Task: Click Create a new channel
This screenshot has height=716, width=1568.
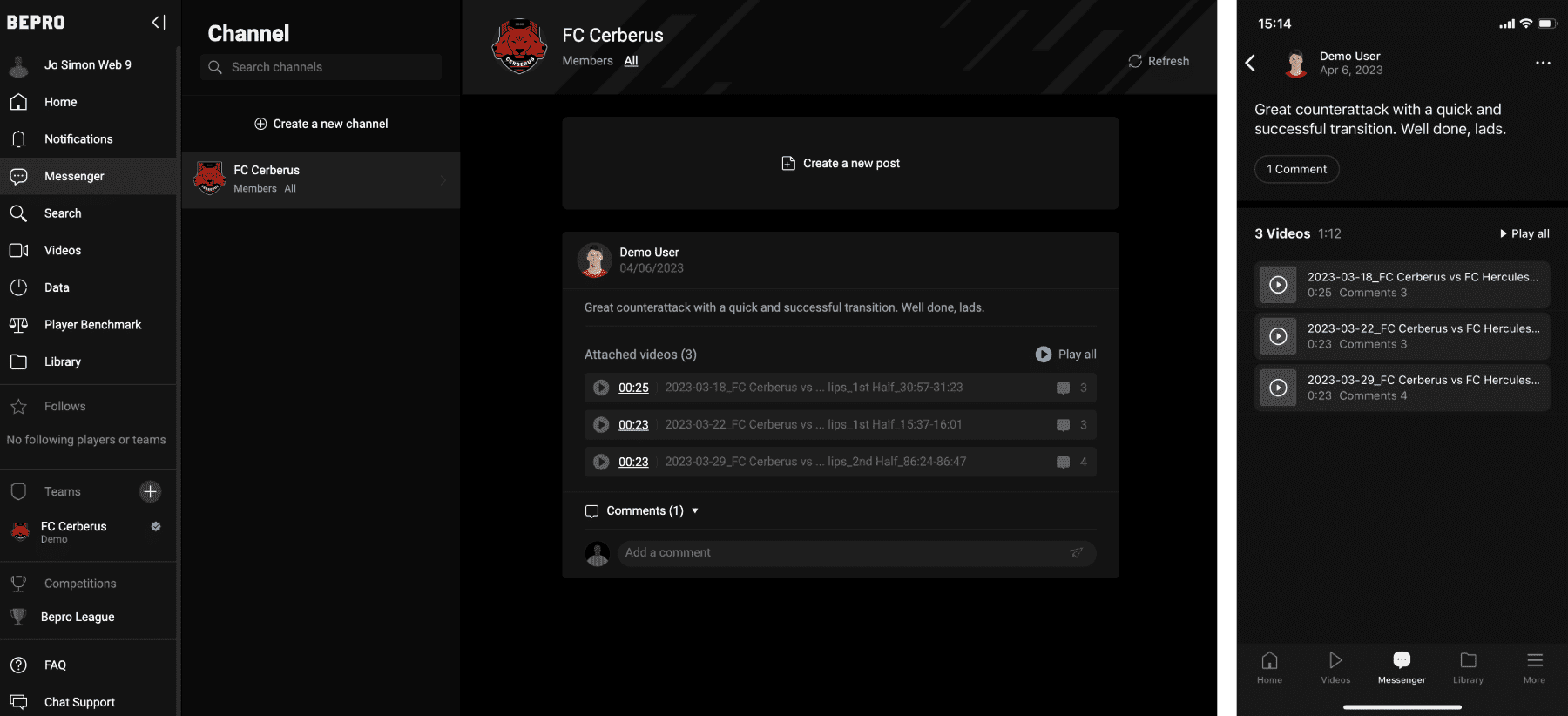Action: 321,124
